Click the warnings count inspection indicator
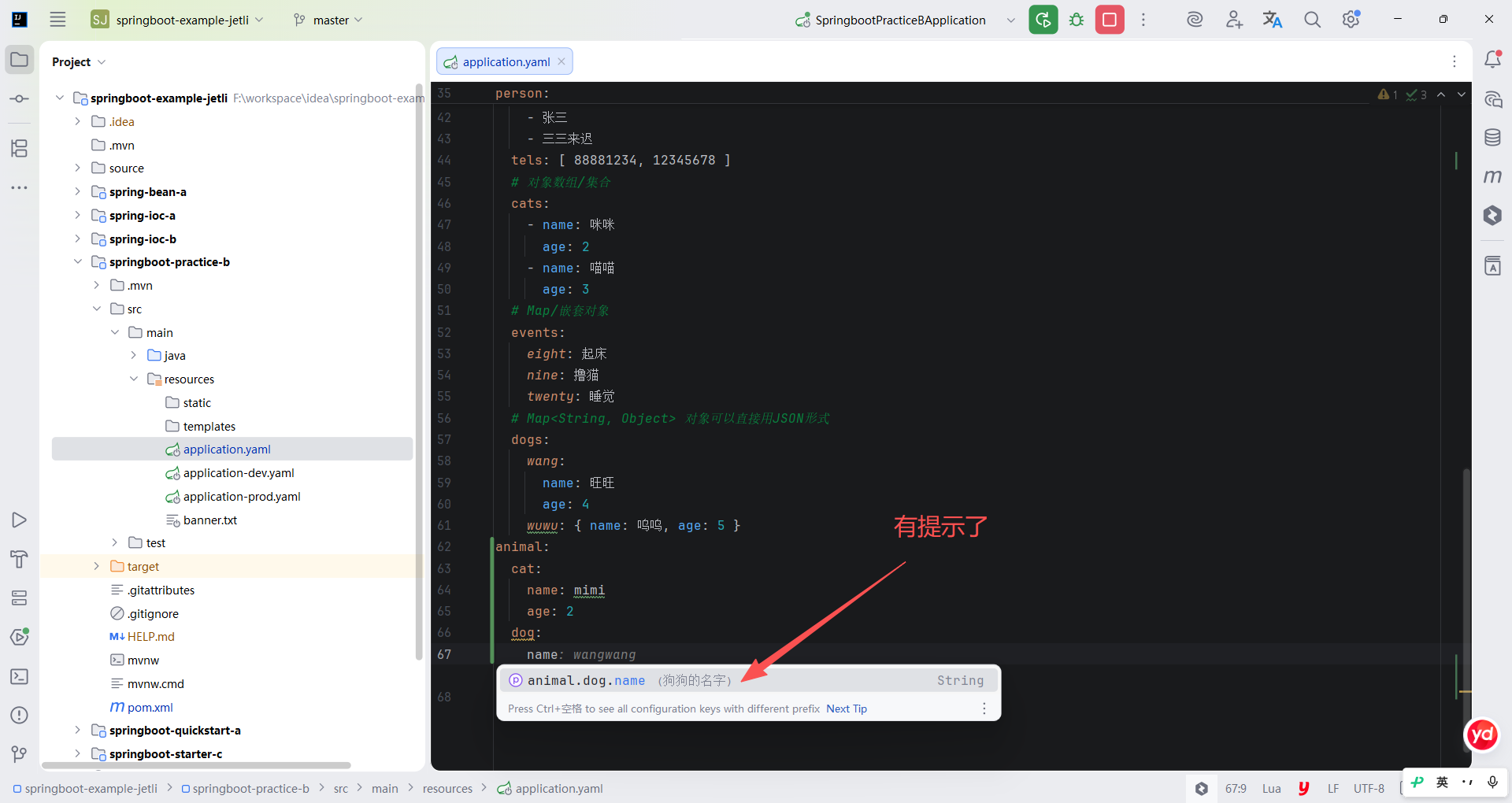Viewport: 1512px width, 803px height. point(1388,94)
